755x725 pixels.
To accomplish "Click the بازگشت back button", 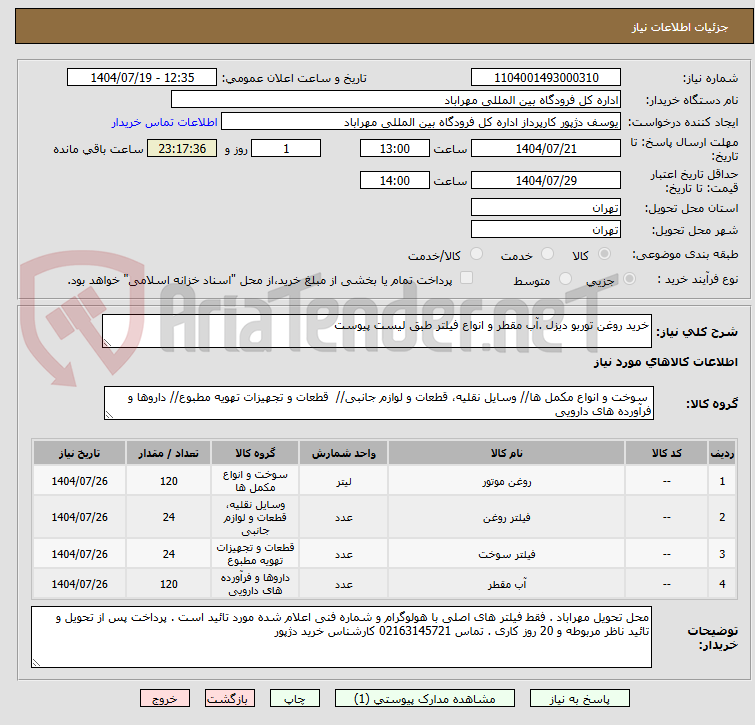I will [230, 699].
